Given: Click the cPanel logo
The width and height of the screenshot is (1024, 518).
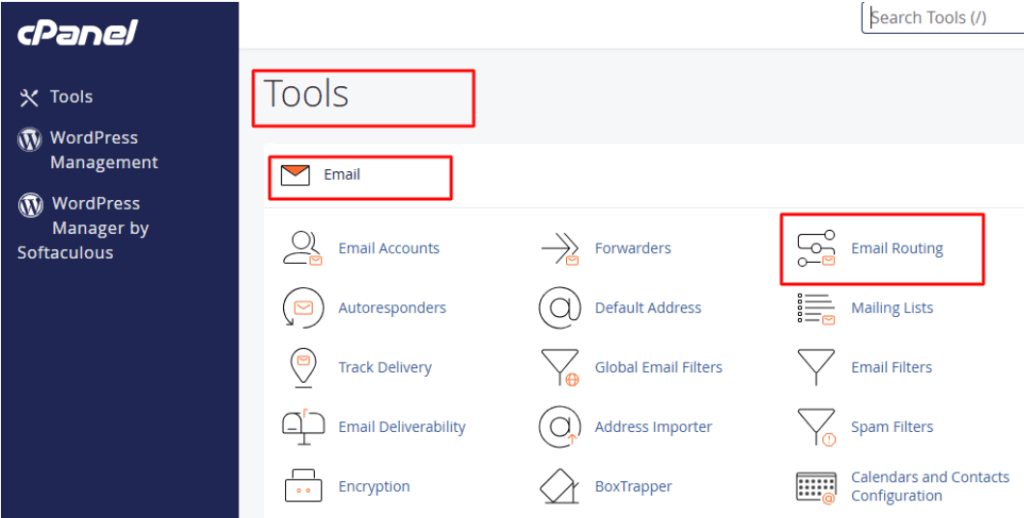Looking at the screenshot, I should pos(77,33).
